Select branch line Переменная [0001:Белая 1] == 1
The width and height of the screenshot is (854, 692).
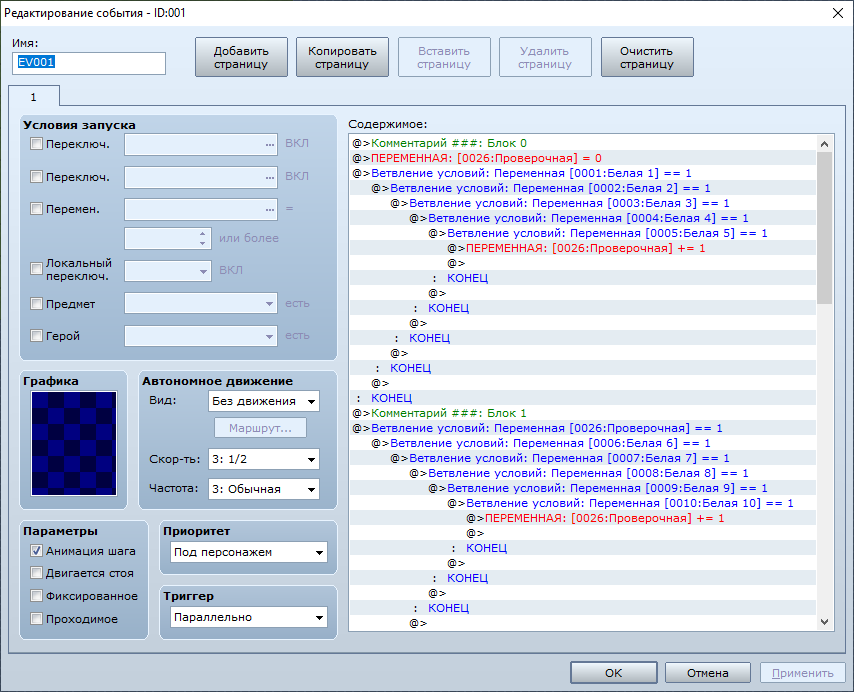tap(583, 173)
